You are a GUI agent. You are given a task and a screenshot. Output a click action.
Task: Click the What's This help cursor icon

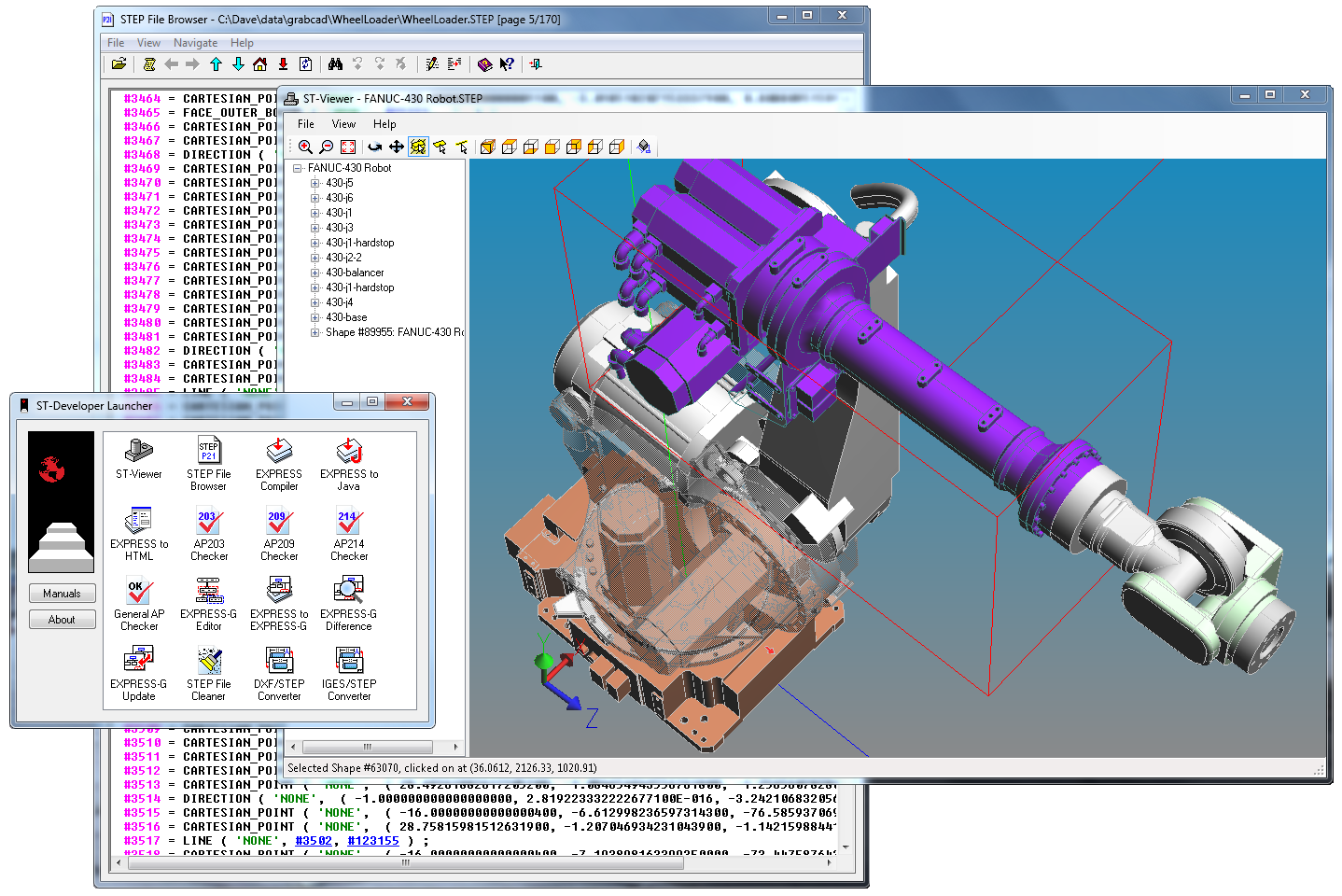point(507,64)
